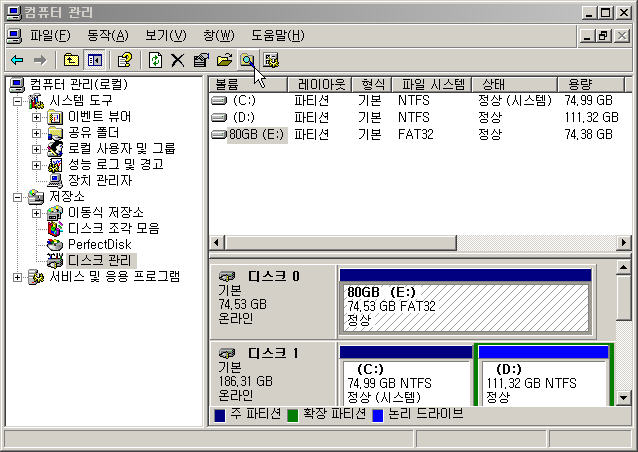The image size is (638, 452).
Task: Open the 동작(A) menu
Action: pos(107,36)
